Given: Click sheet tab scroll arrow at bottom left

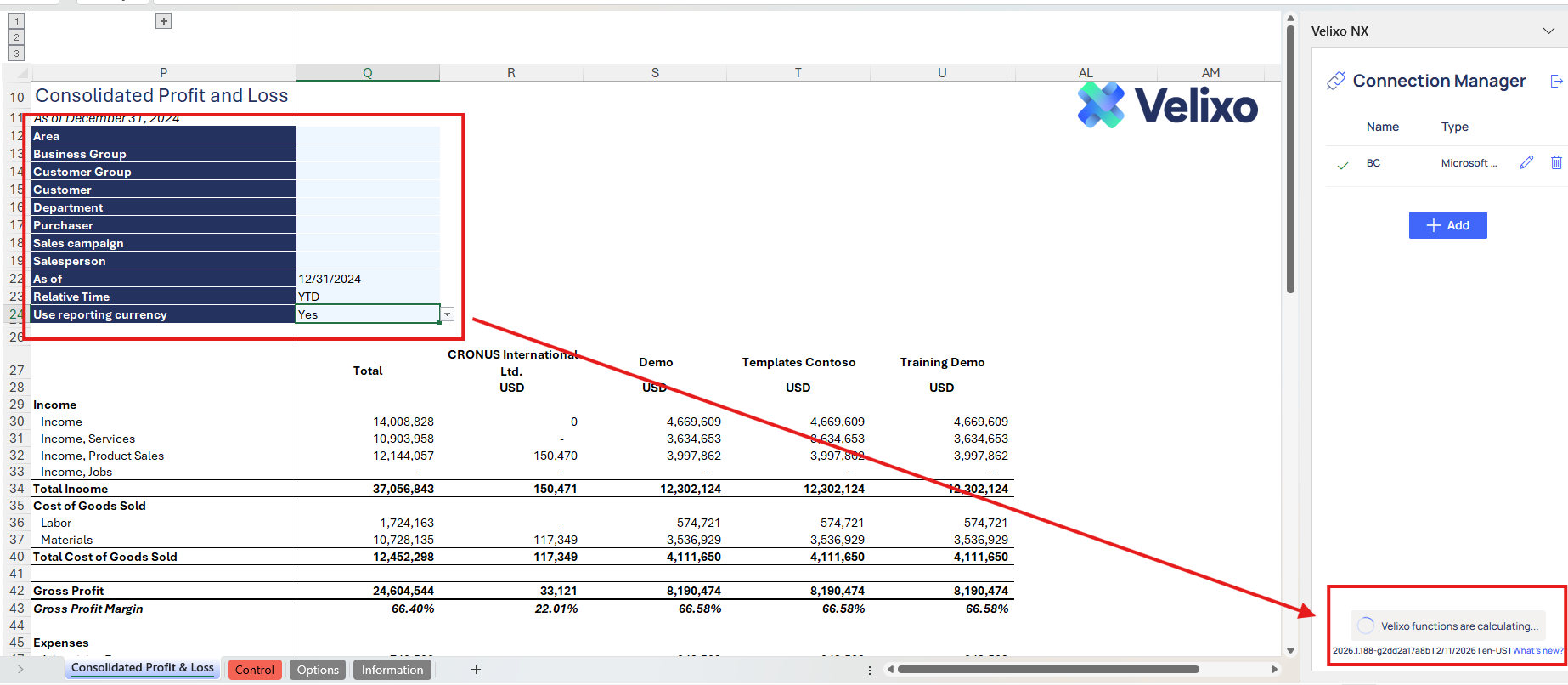Looking at the screenshot, I should pos(20,670).
